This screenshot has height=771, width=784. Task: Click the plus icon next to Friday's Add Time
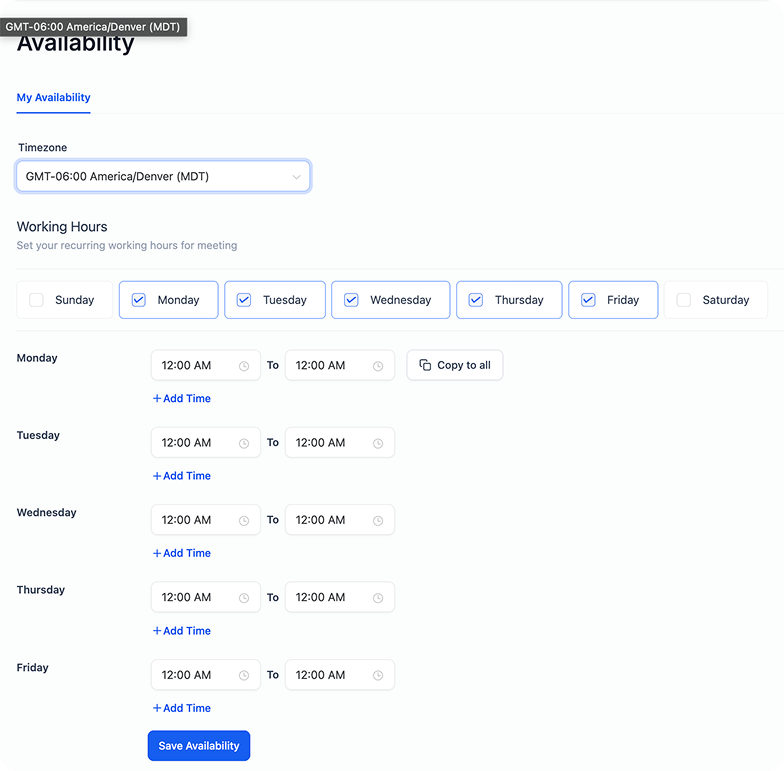tap(156, 708)
